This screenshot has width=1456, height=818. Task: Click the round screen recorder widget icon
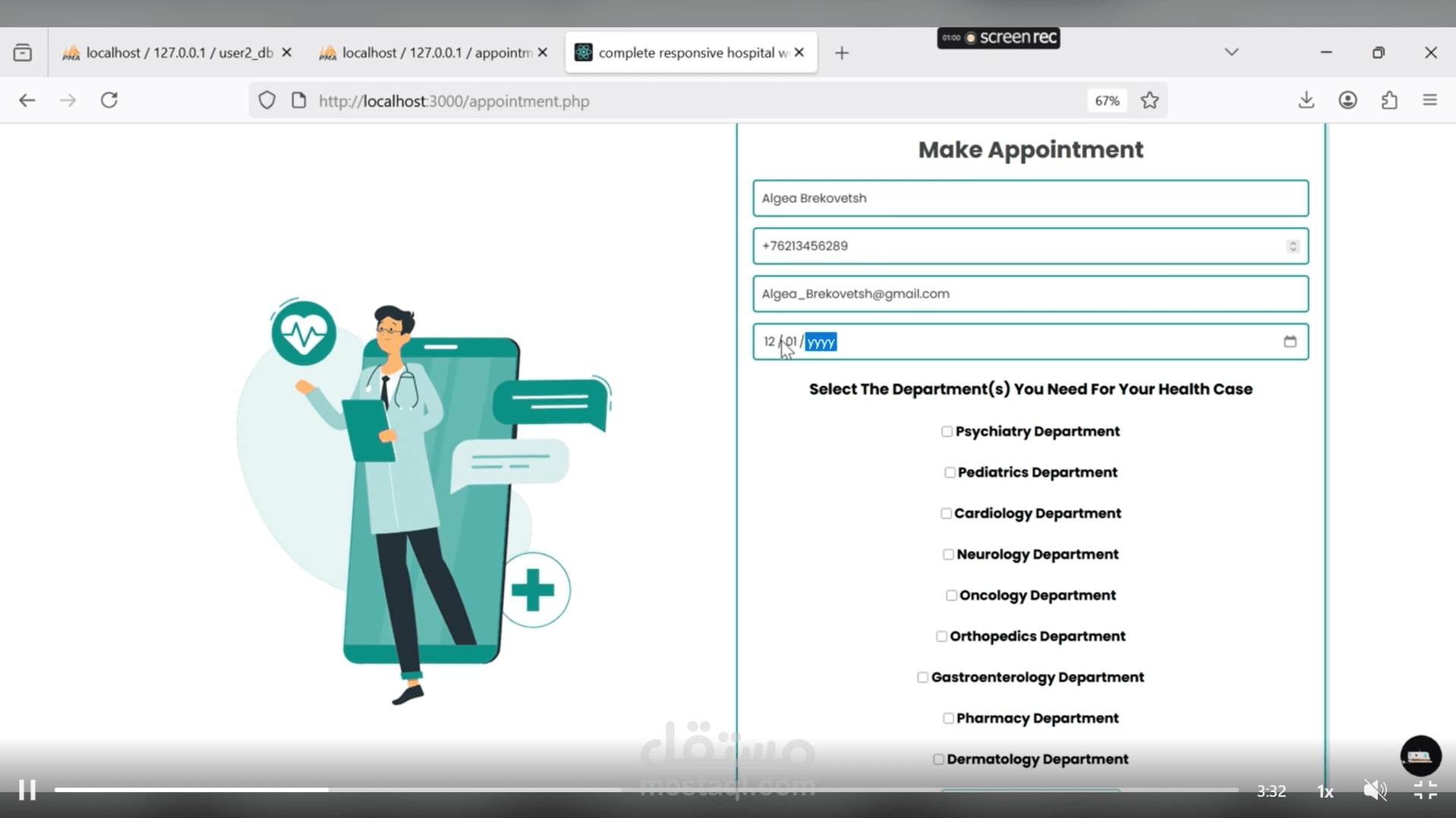pos(1420,756)
